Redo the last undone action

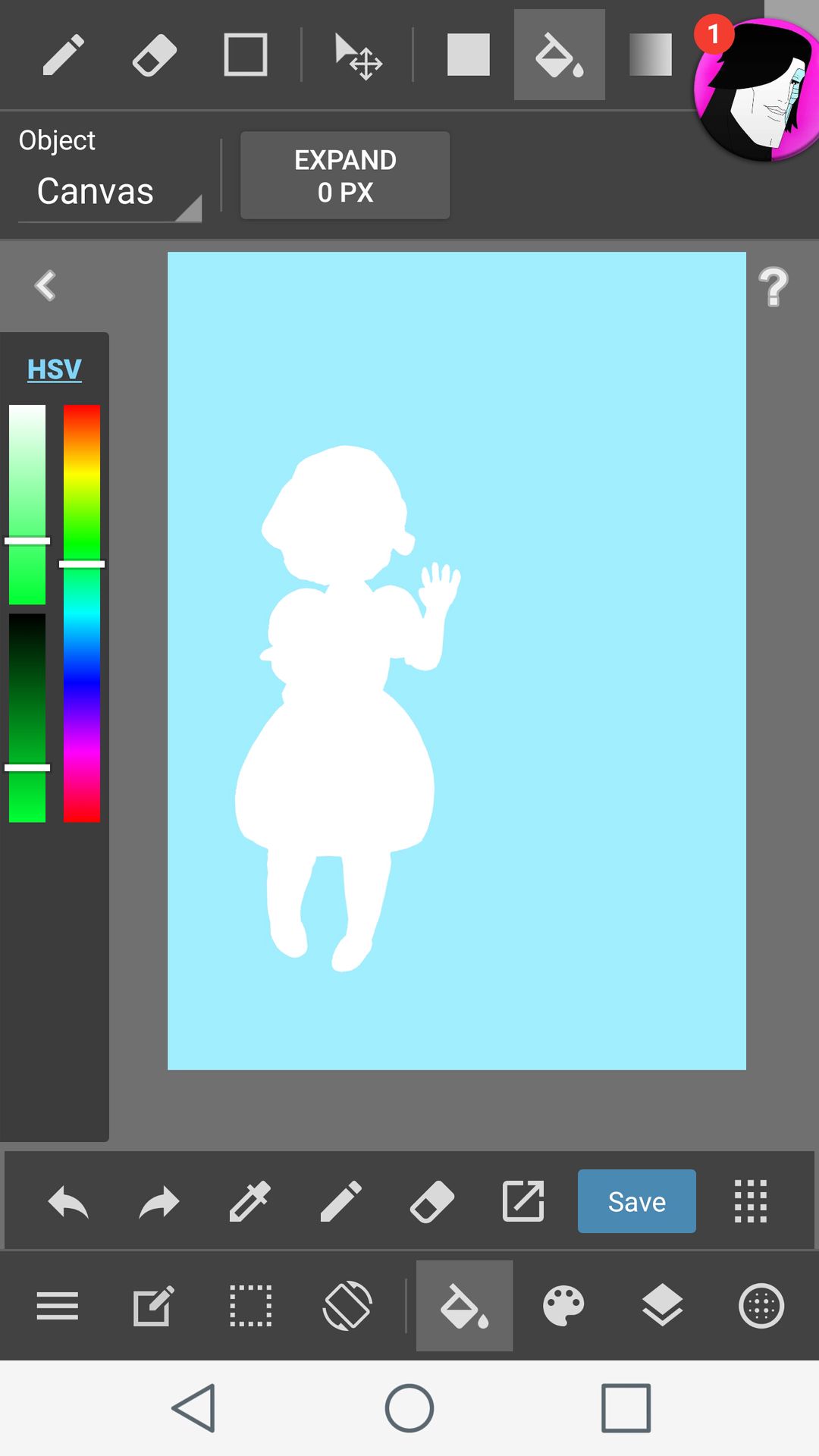pos(159,1202)
